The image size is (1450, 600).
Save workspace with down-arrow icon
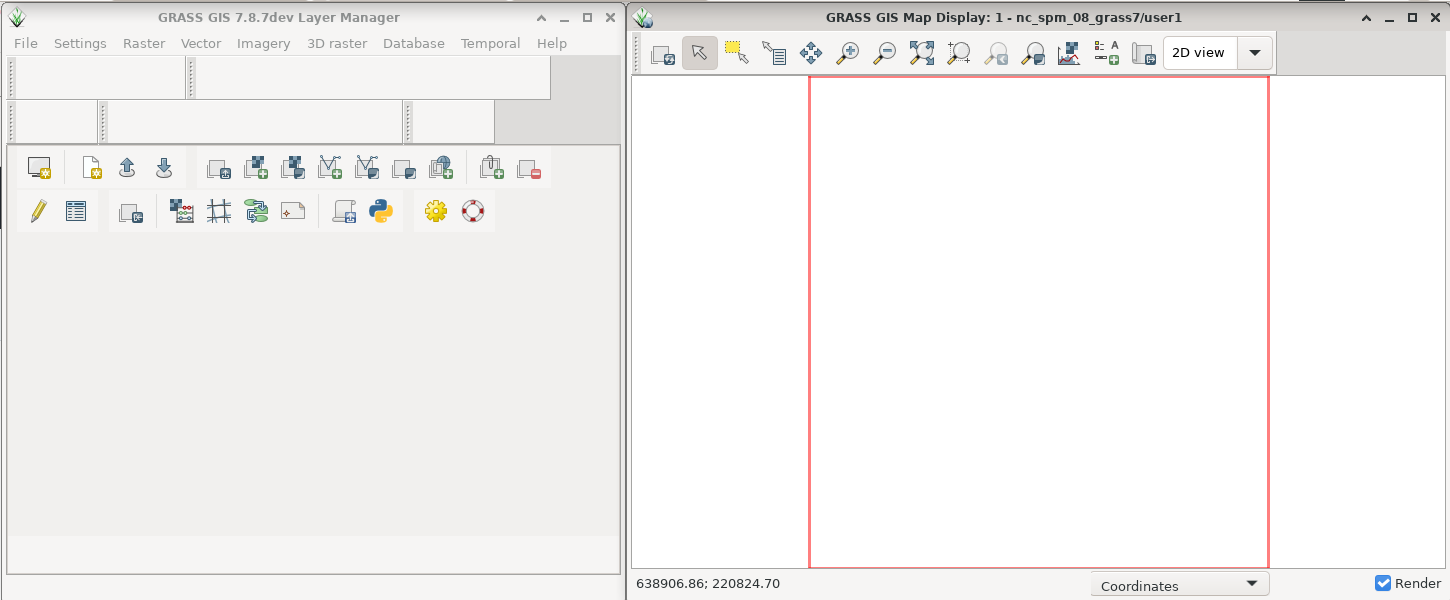(164, 168)
